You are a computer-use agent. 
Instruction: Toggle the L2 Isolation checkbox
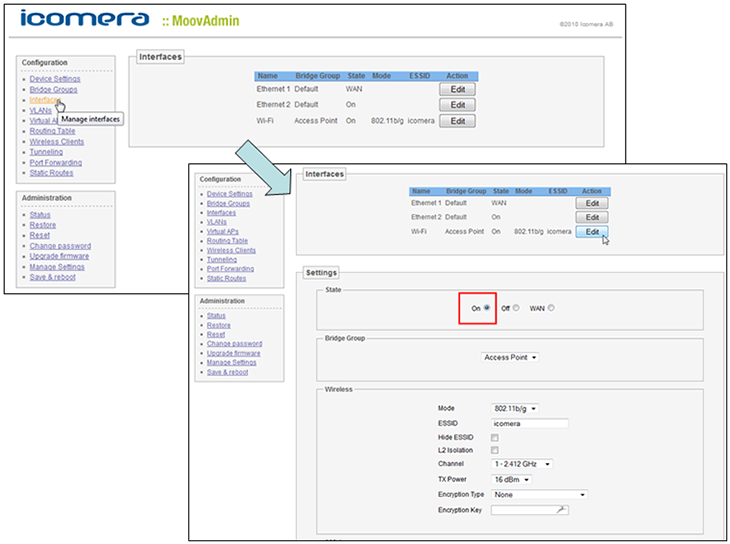(495, 451)
